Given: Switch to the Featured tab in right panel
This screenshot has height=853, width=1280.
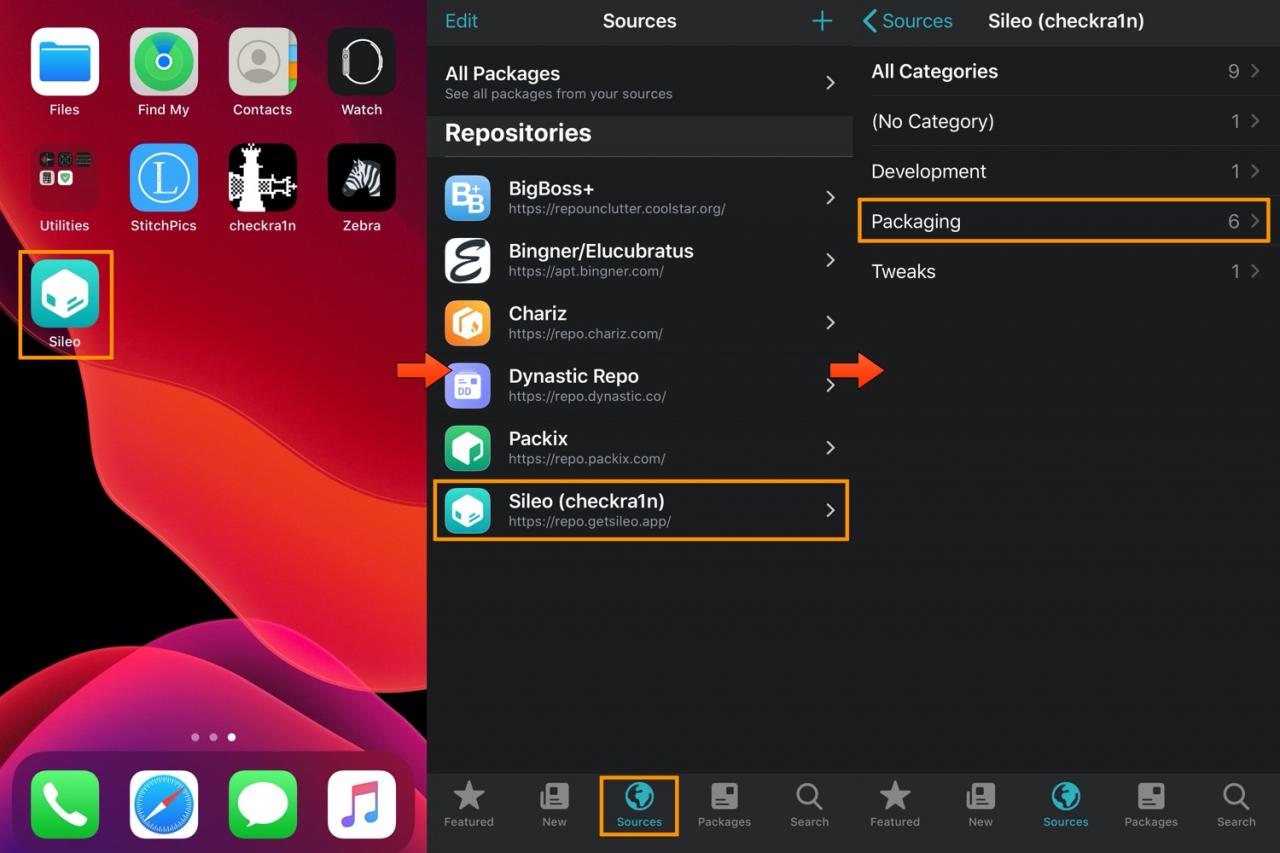Looking at the screenshot, I should click(x=895, y=805).
